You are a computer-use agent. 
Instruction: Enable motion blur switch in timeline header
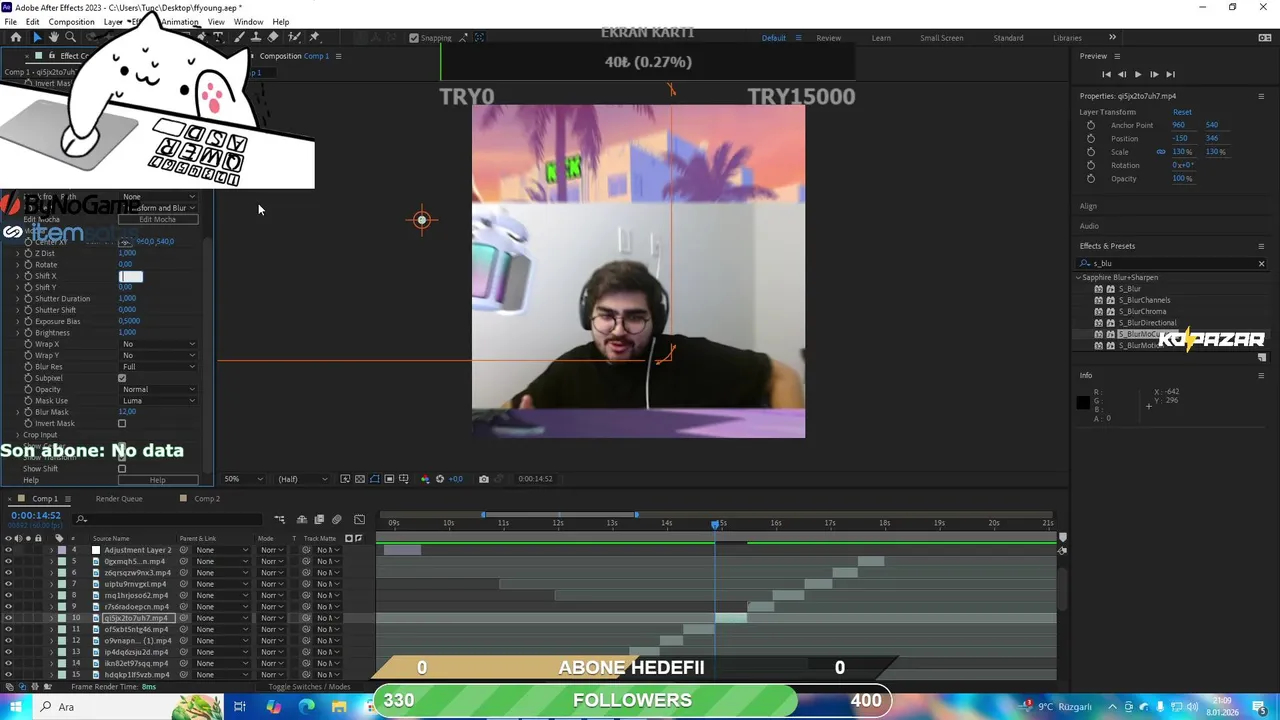coord(336,519)
